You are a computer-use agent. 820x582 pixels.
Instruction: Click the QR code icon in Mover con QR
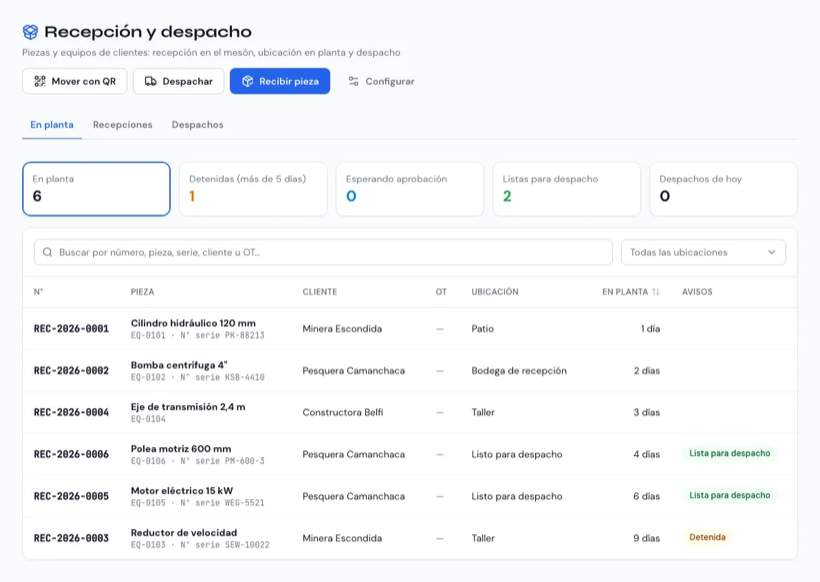40,81
